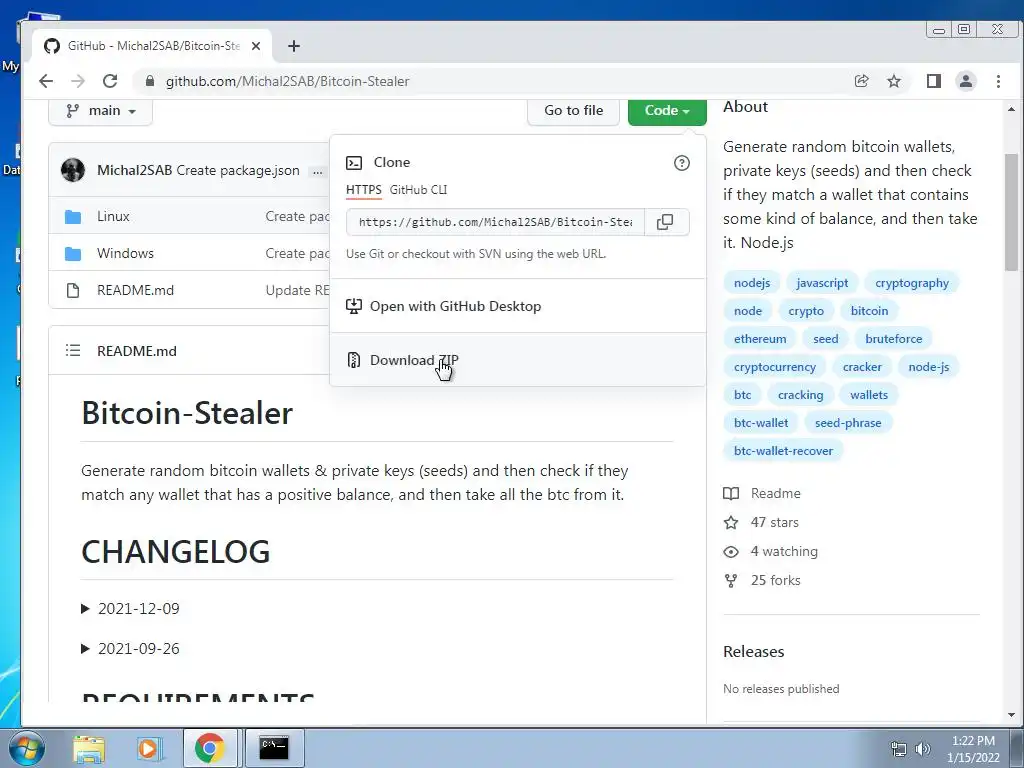
Task: Click the Go to file button
Action: [573, 110]
